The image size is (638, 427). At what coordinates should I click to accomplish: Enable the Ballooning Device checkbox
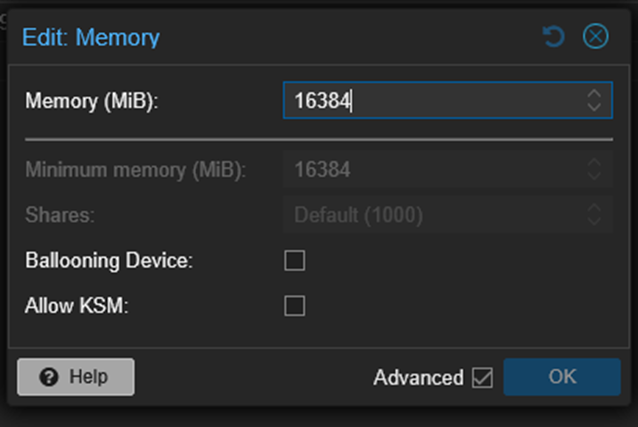point(295,261)
